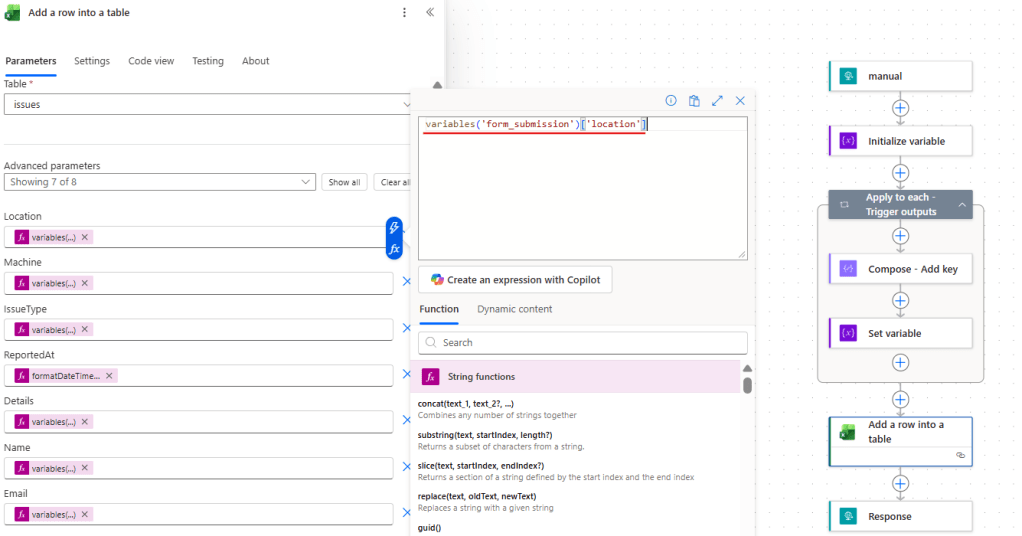Remove the expression token from Machine field
1022x536 pixels.
tap(85, 283)
